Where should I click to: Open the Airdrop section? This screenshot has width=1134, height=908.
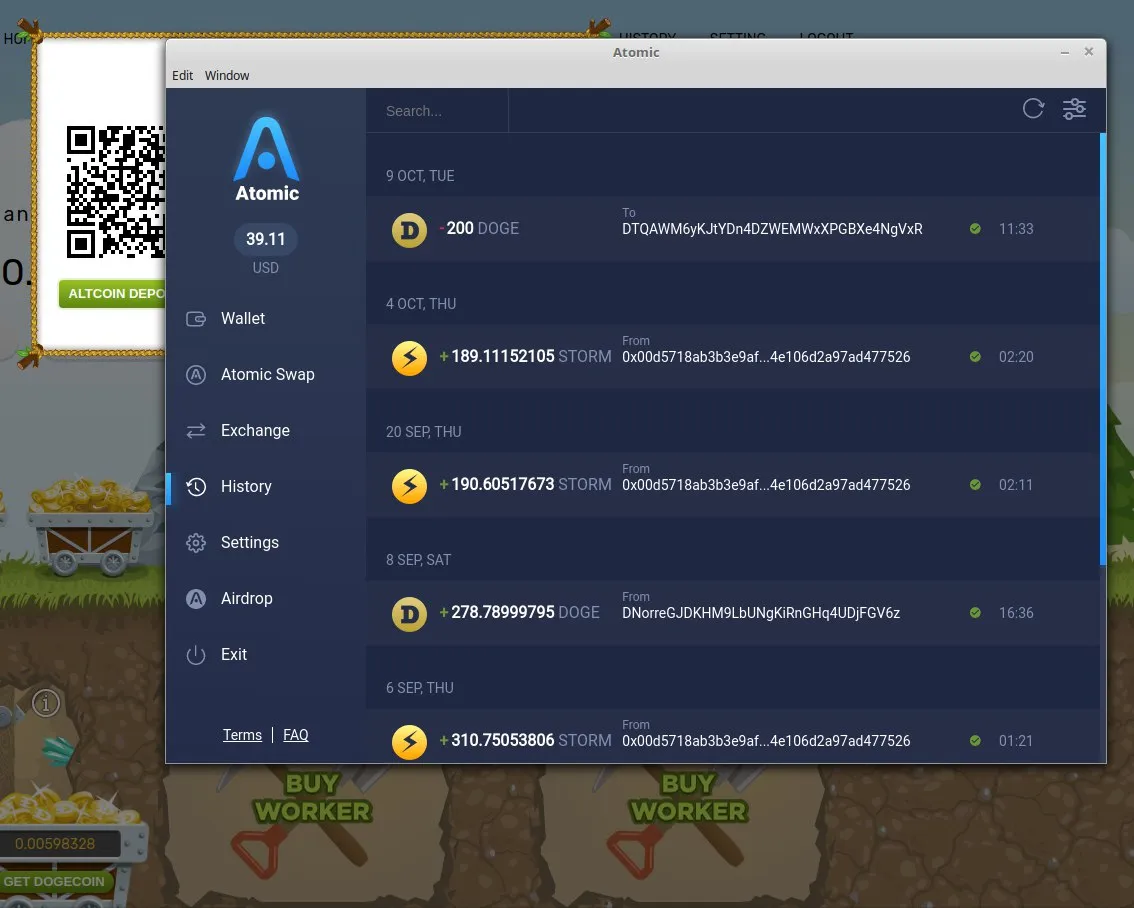[247, 599]
